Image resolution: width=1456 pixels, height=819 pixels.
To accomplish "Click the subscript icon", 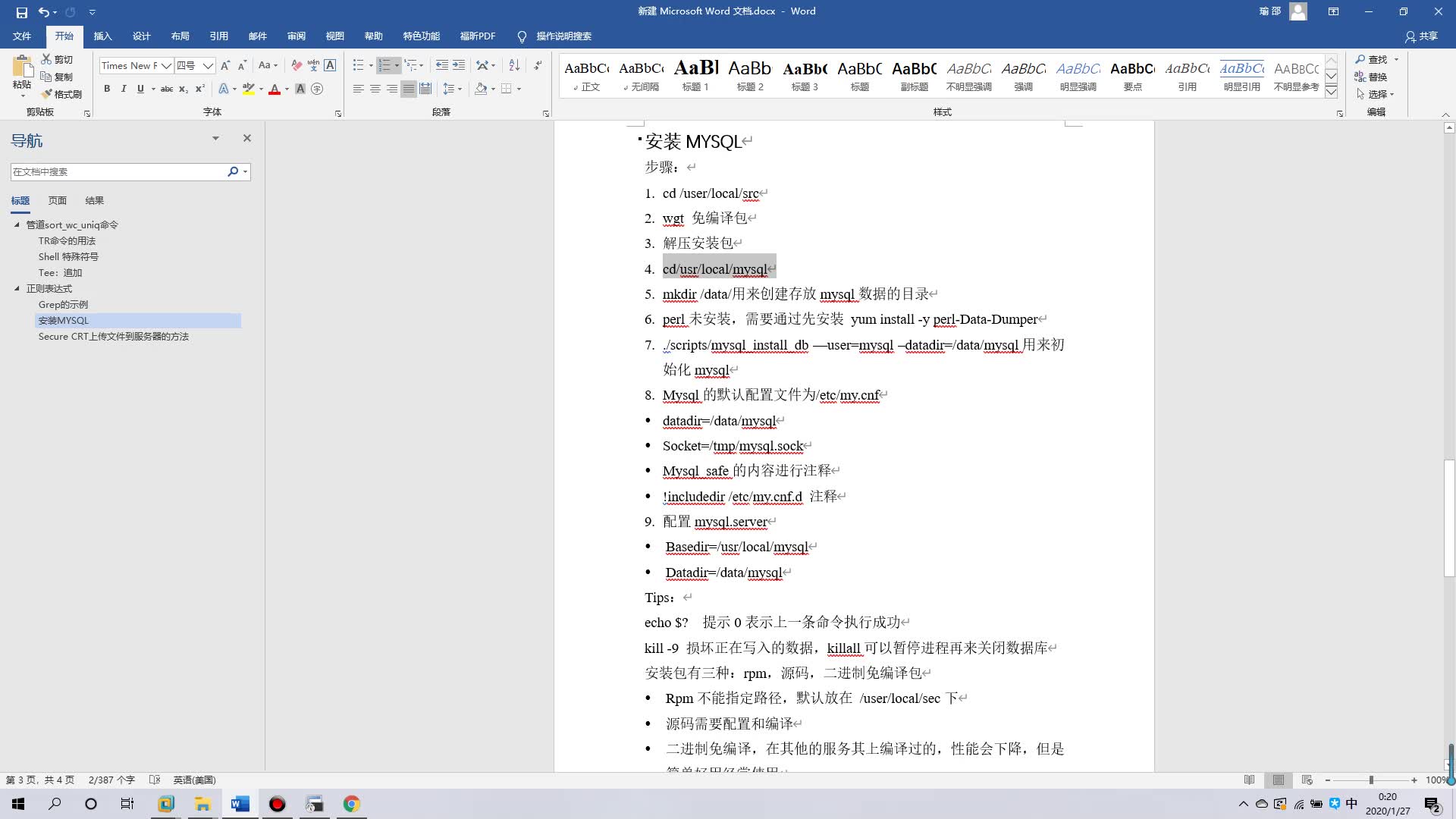I will click(184, 89).
